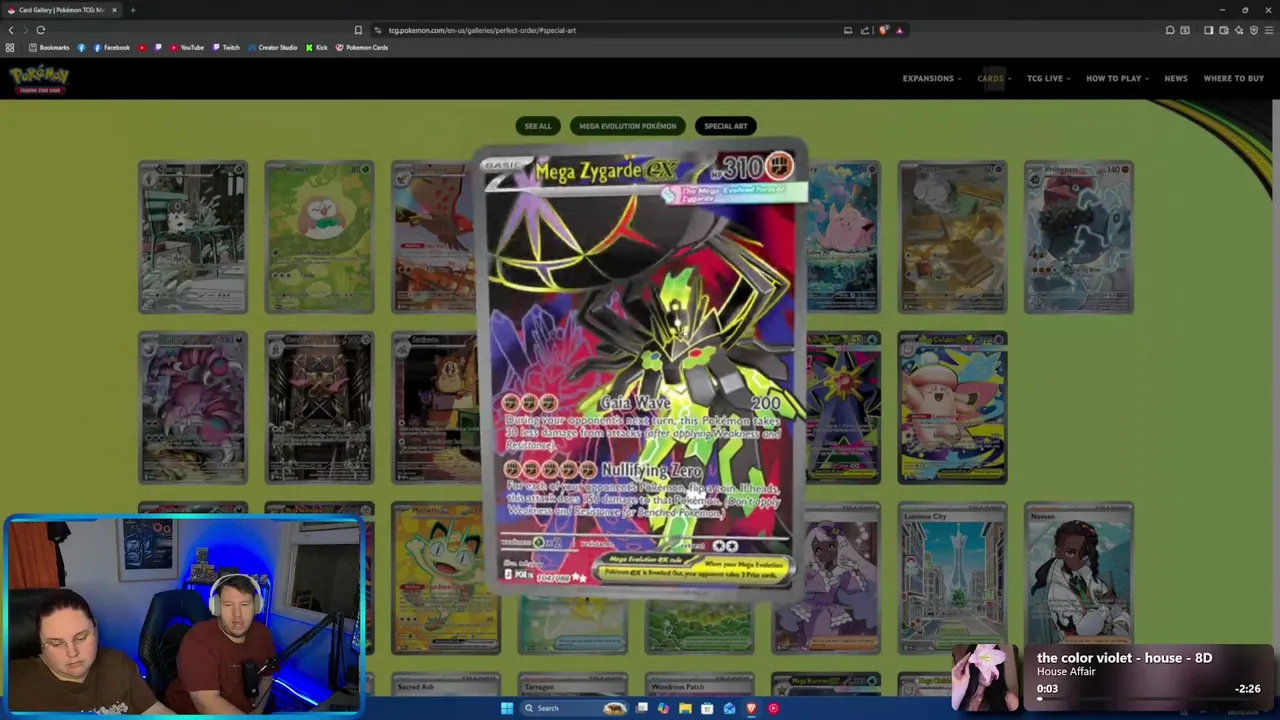Open the Pokemon Cards bookmark
The width and height of the screenshot is (1280, 720).
(361, 47)
